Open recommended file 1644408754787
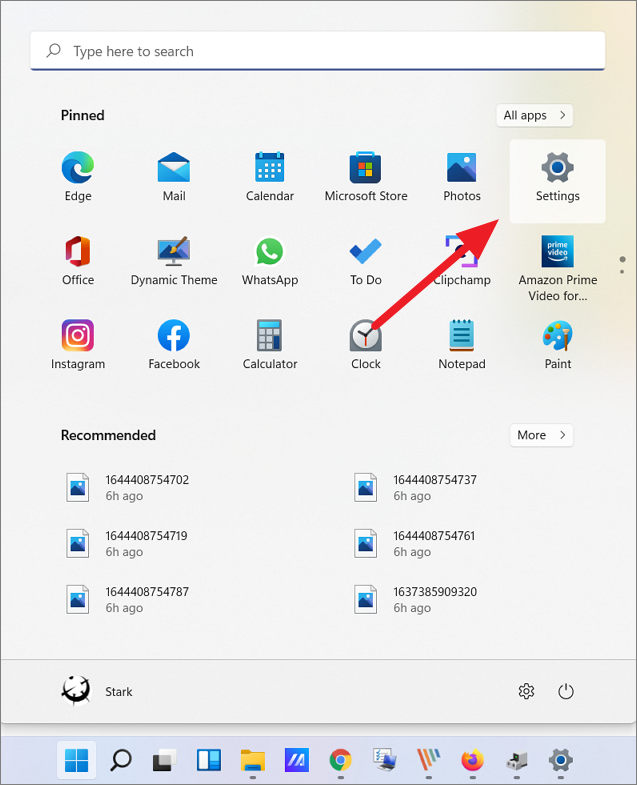The width and height of the screenshot is (637, 785). (128, 600)
